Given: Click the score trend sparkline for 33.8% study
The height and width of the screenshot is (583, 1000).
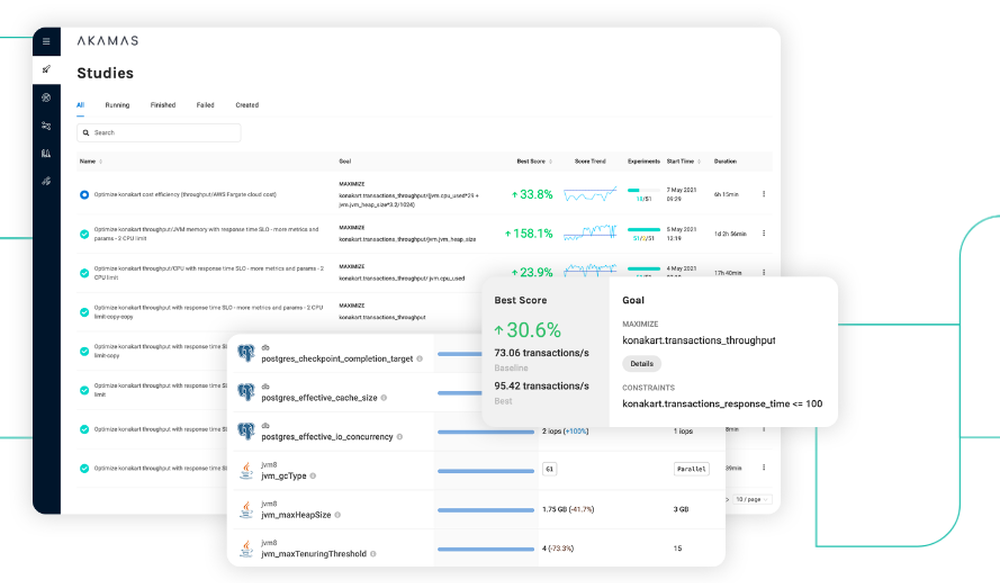Looking at the screenshot, I should tap(590, 194).
